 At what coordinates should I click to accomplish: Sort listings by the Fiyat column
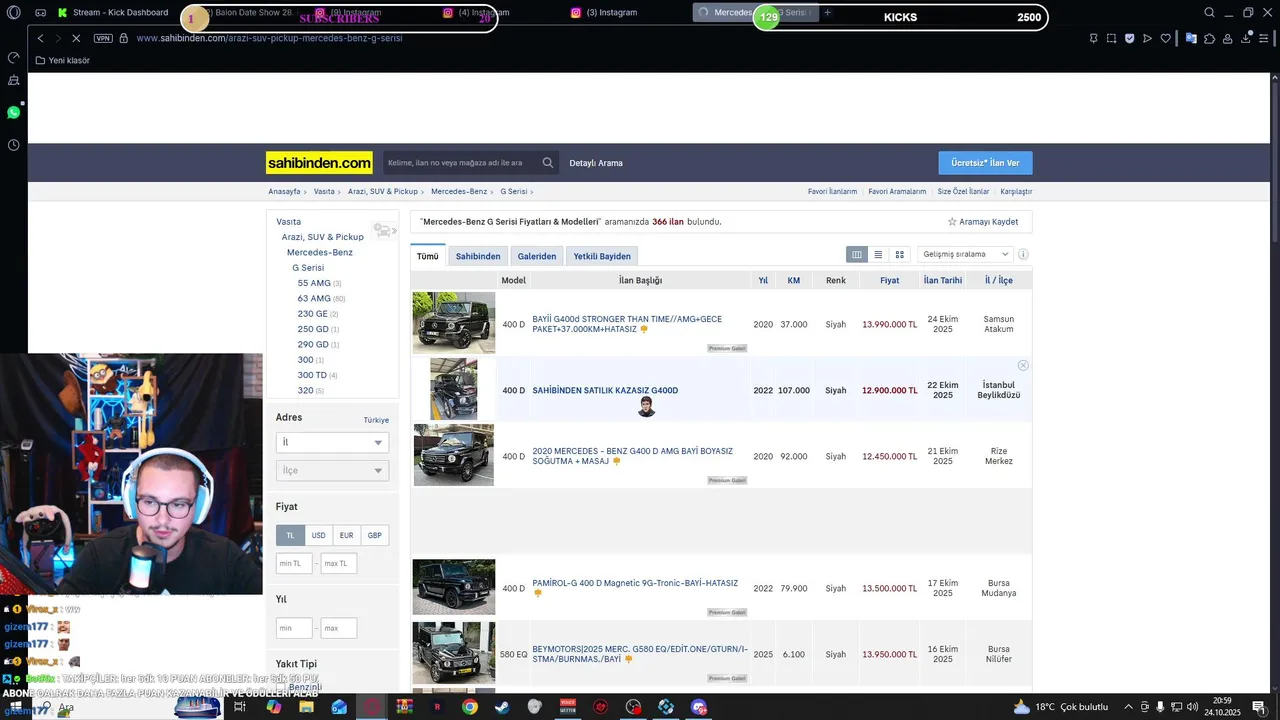point(890,281)
